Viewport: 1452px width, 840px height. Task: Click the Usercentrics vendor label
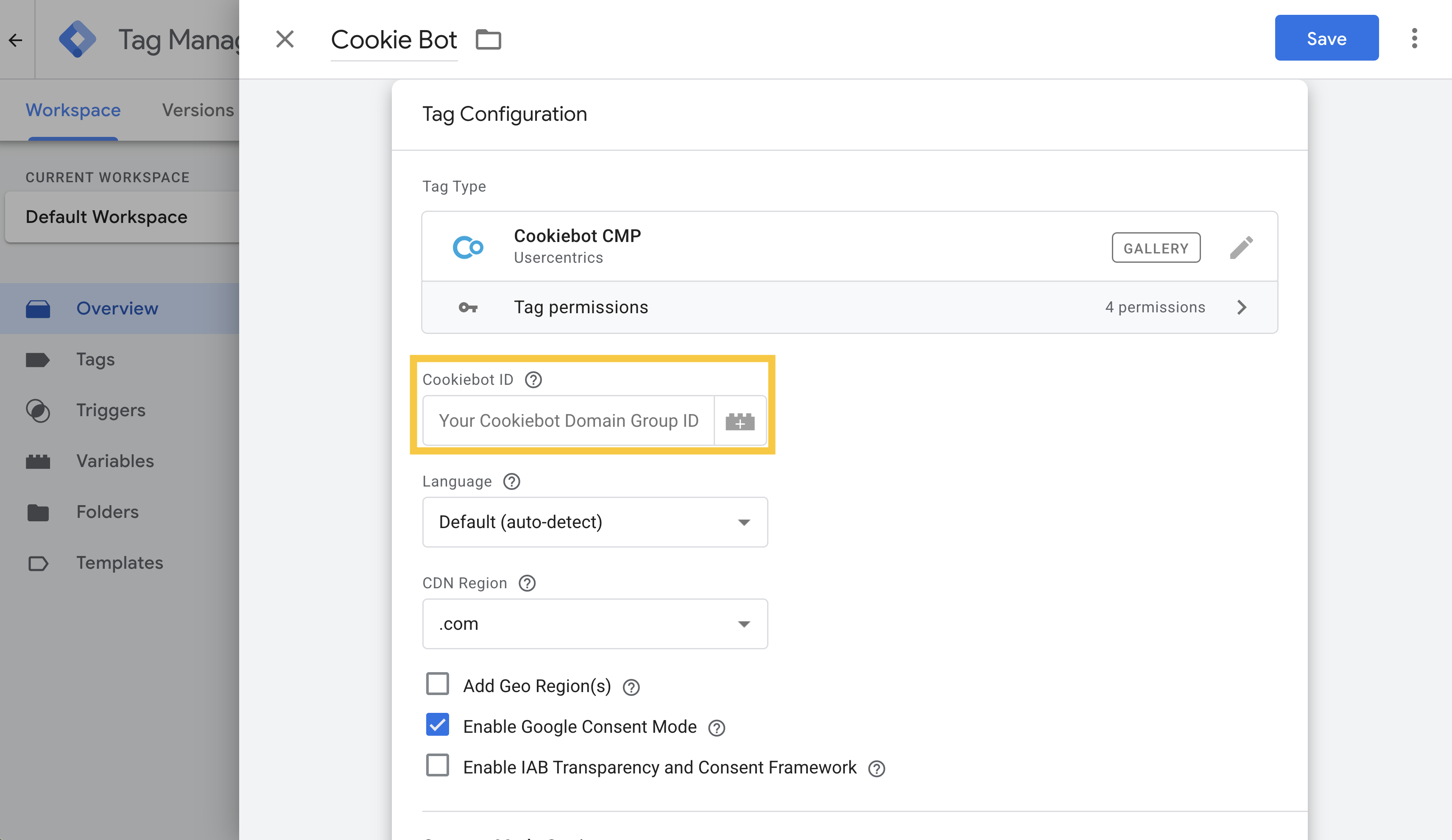pos(558,257)
